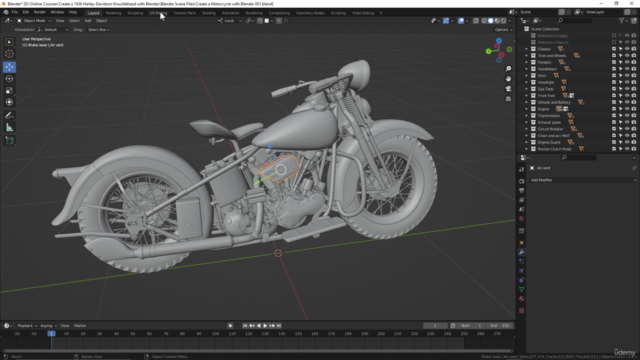Switch perspective/orthographic grid icon
The width and height of the screenshot is (640, 360).
point(508,99)
